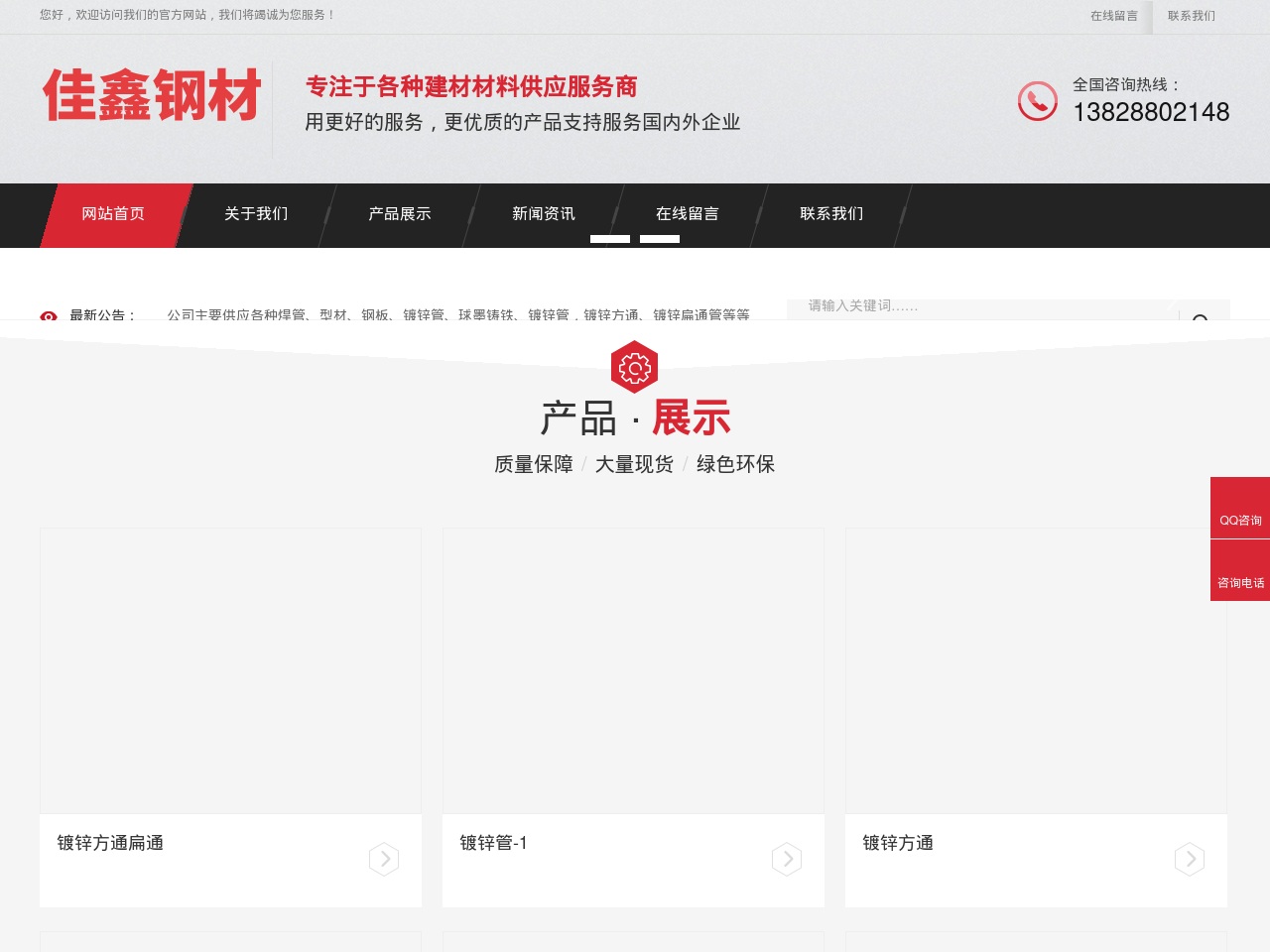Go to 网站首页 nav item

pos(113,214)
